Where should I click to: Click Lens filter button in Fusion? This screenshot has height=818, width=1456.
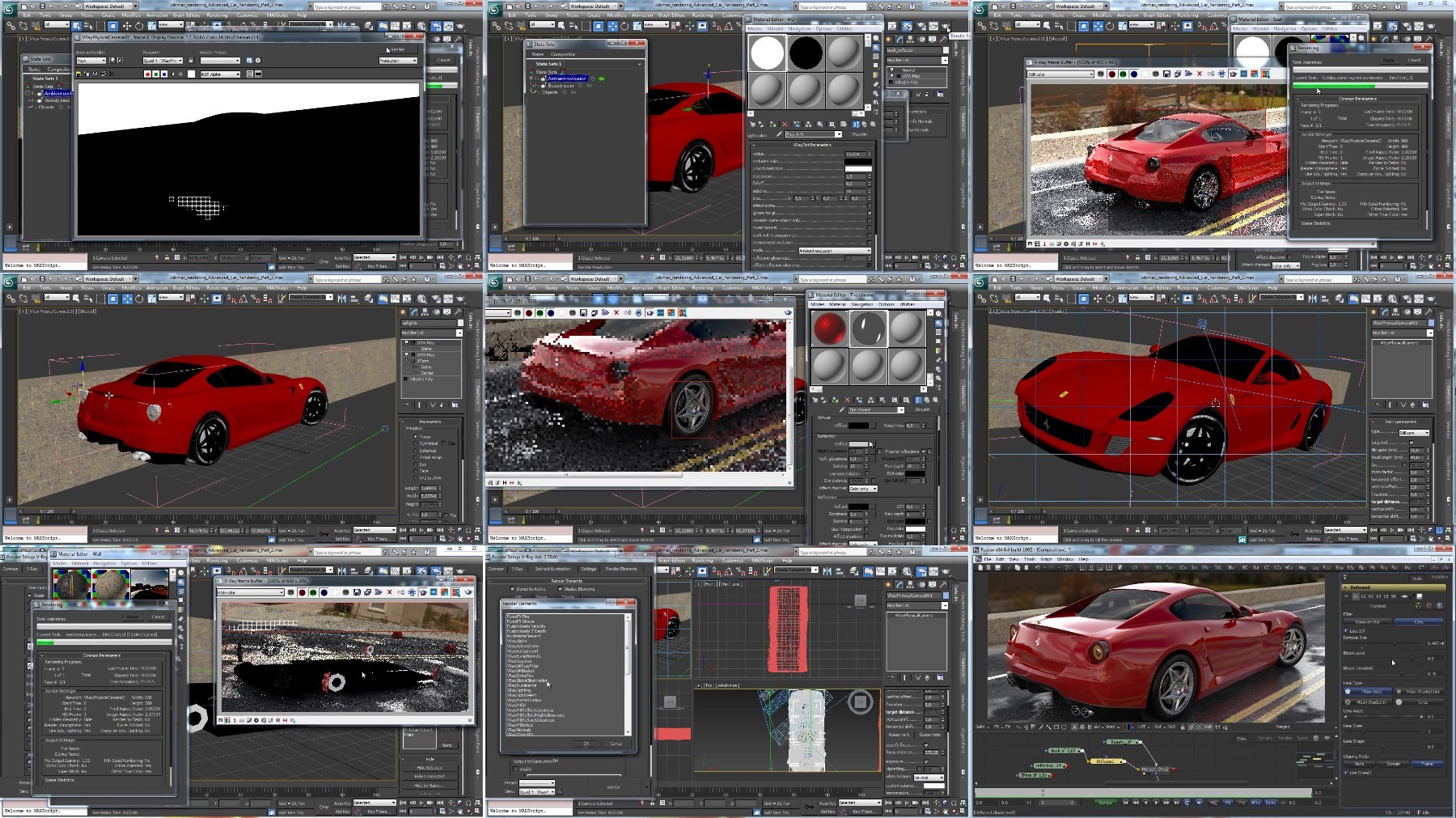click(x=1419, y=622)
